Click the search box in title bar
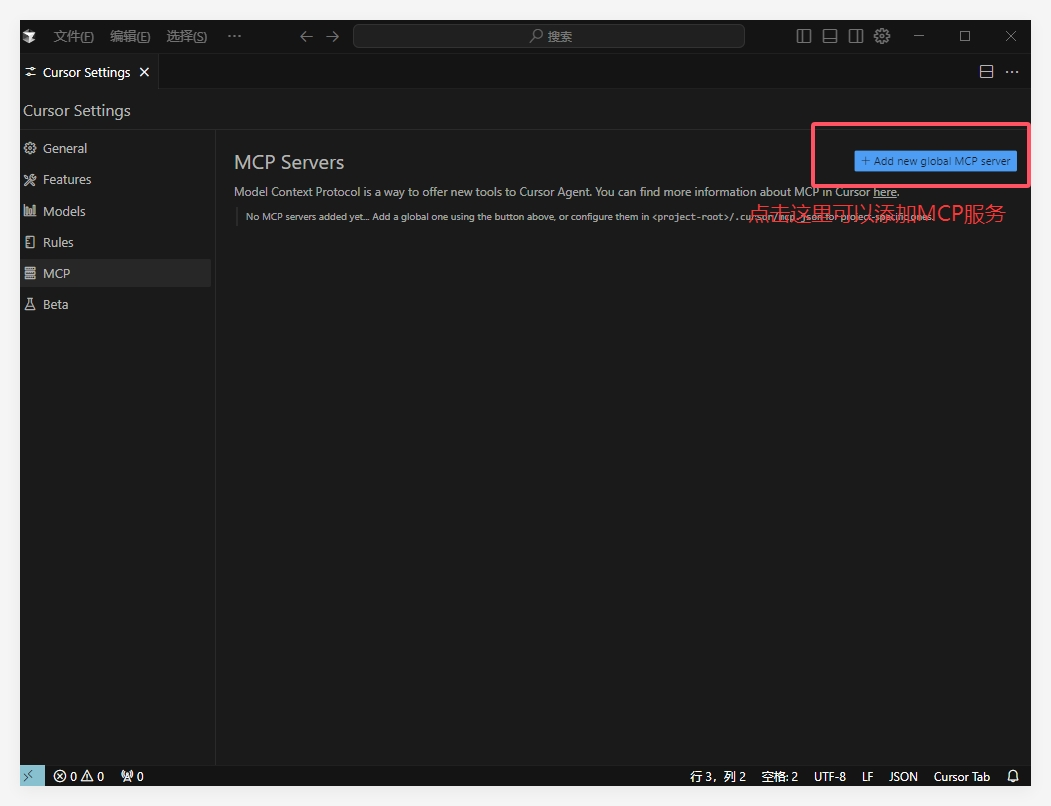 pos(548,36)
